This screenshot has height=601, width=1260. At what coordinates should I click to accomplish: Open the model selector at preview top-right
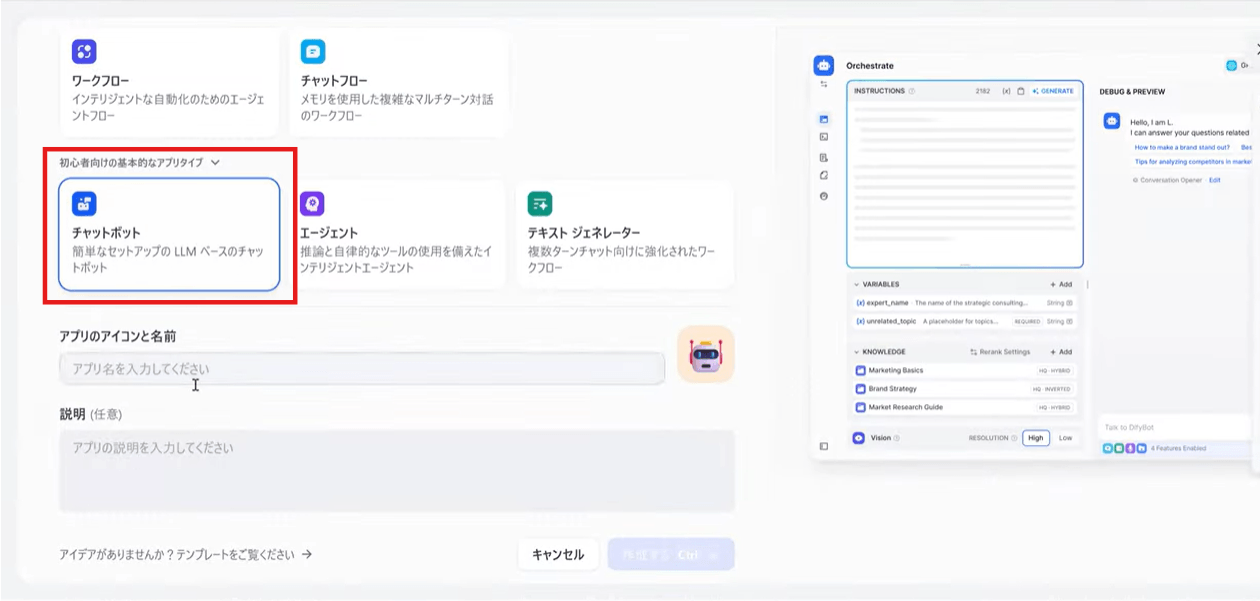tap(1238, 66)
